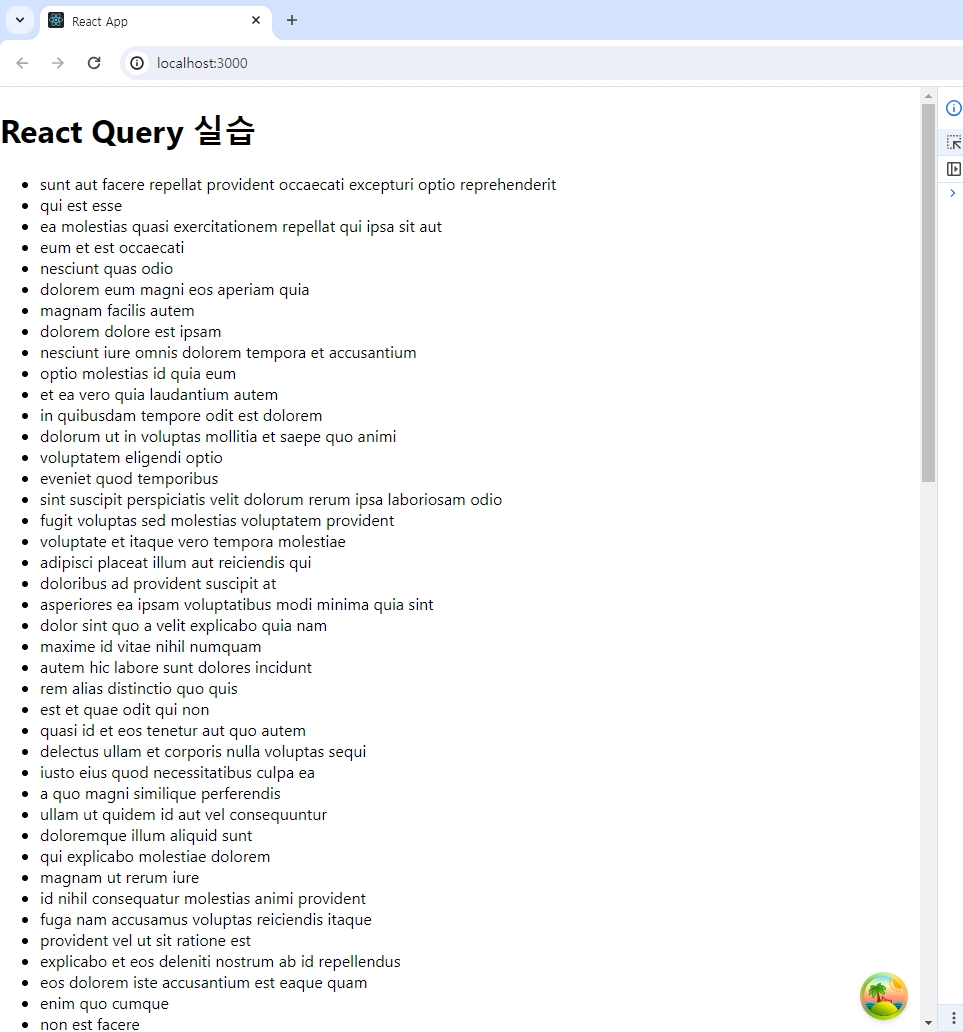Click 'dolorum ut in voluptas mollitia' item

218,437
